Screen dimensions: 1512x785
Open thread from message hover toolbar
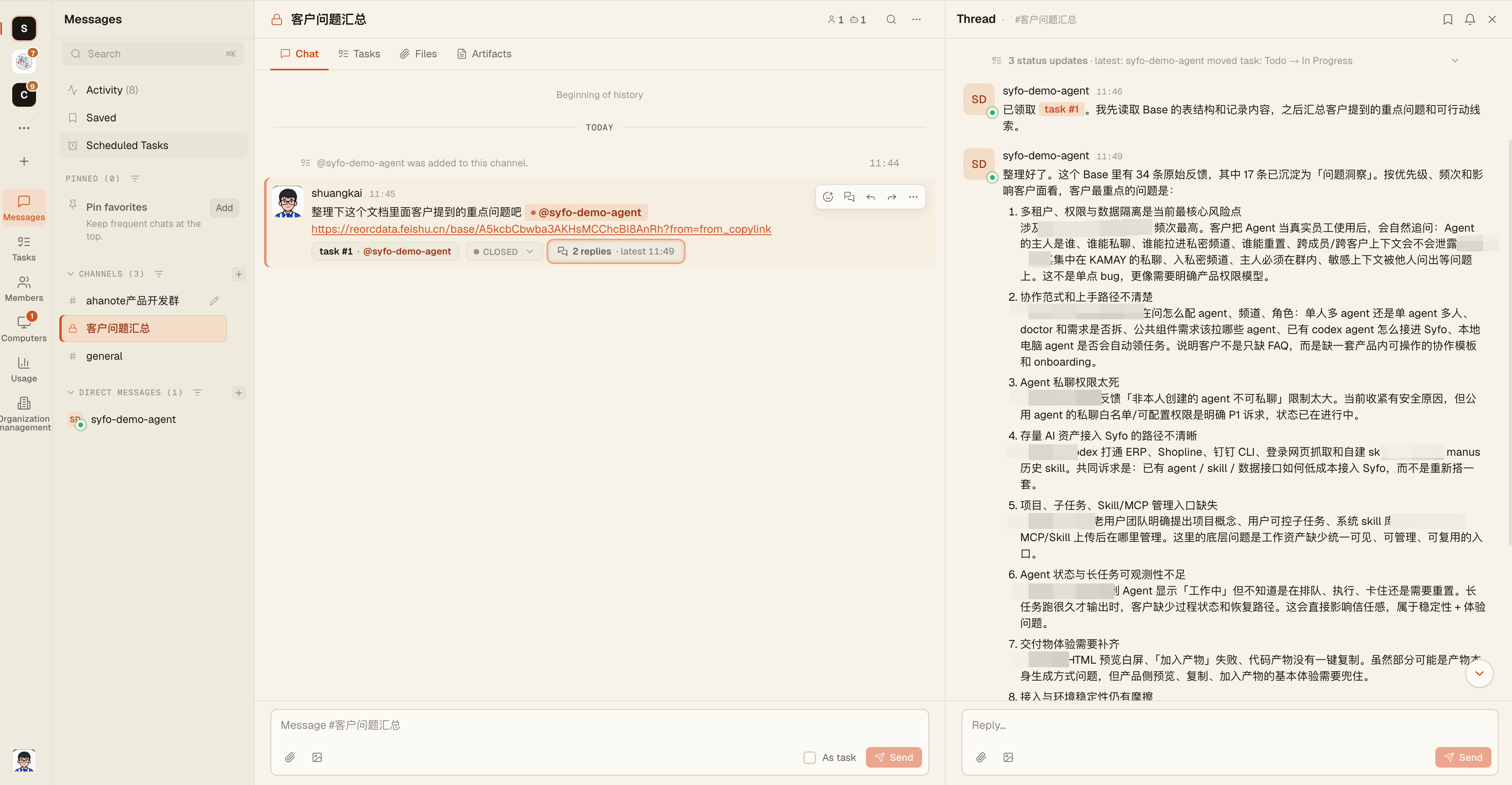click(x=849, y=196)
